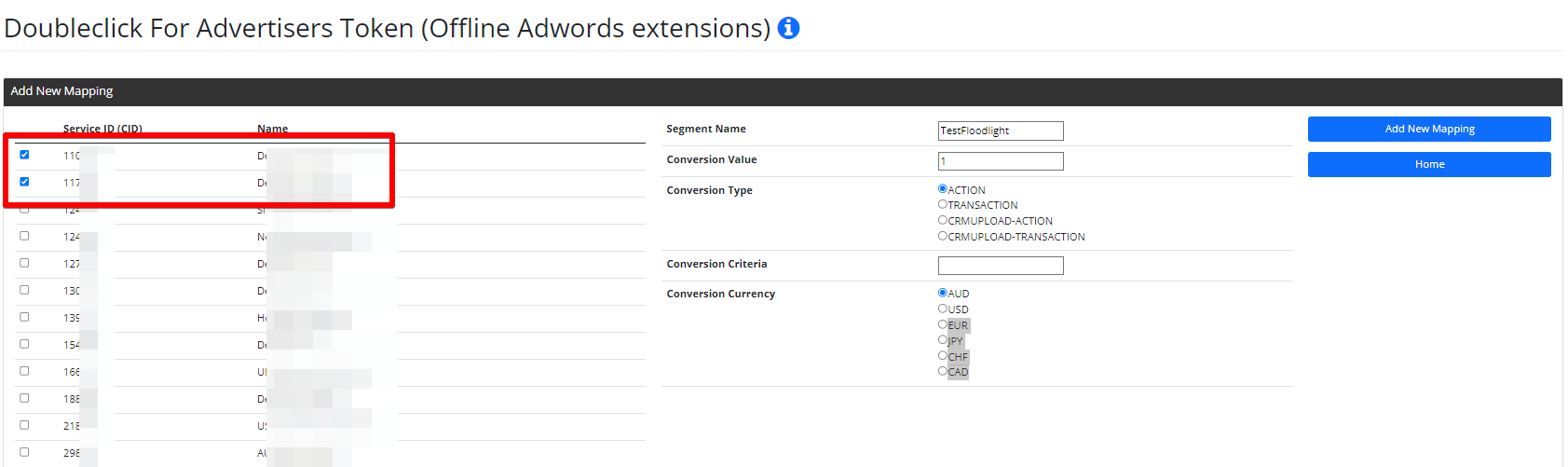Select the ACTION conversion type
This screenshot has width=1568, height=467.
pyautogui.click(x=943, y=189)
